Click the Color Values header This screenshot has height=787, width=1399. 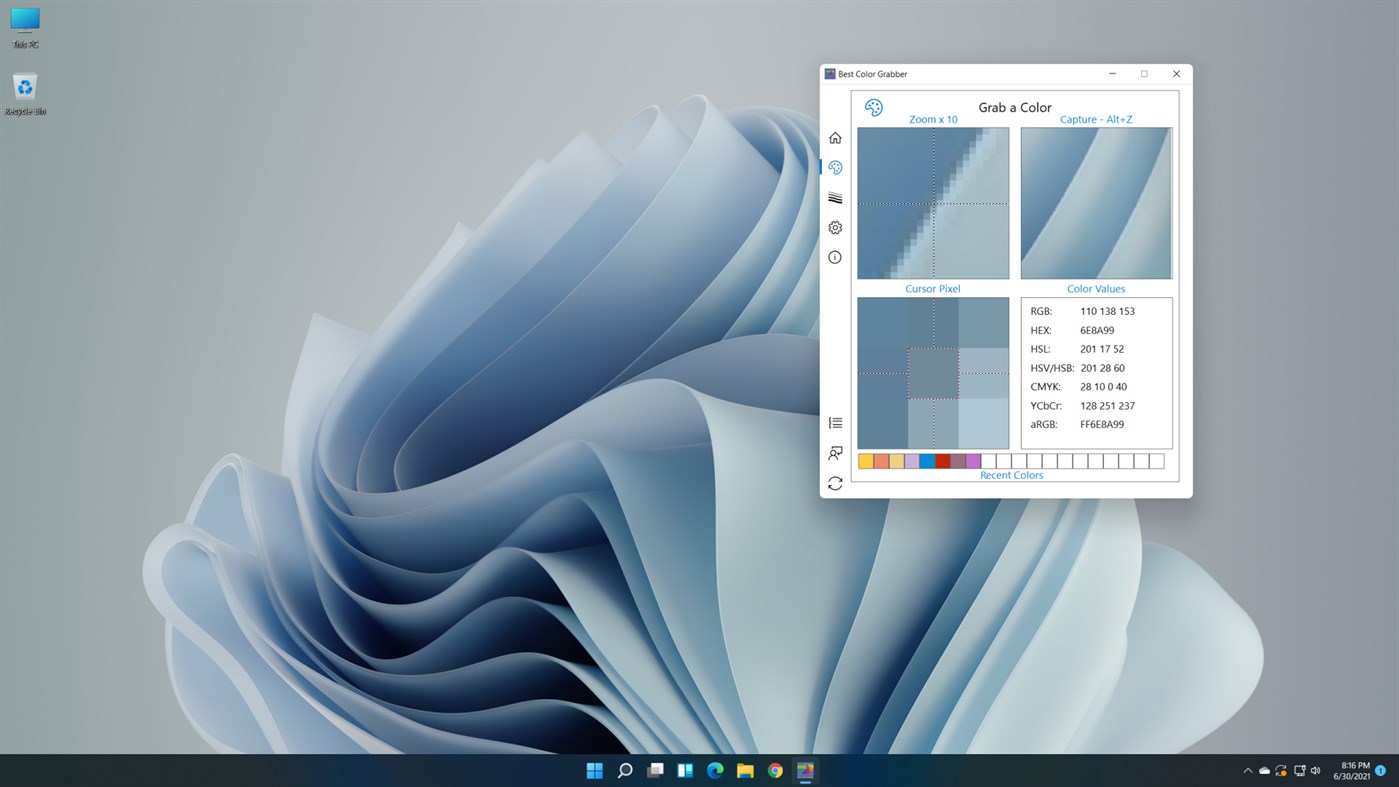[x=1095, y=288]
